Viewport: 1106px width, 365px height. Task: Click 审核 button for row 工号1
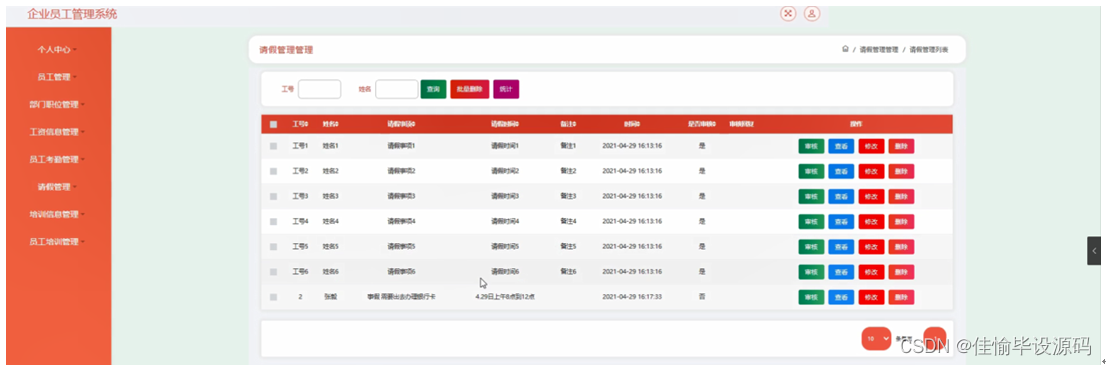pyautogui.click(x=811, y=146)
